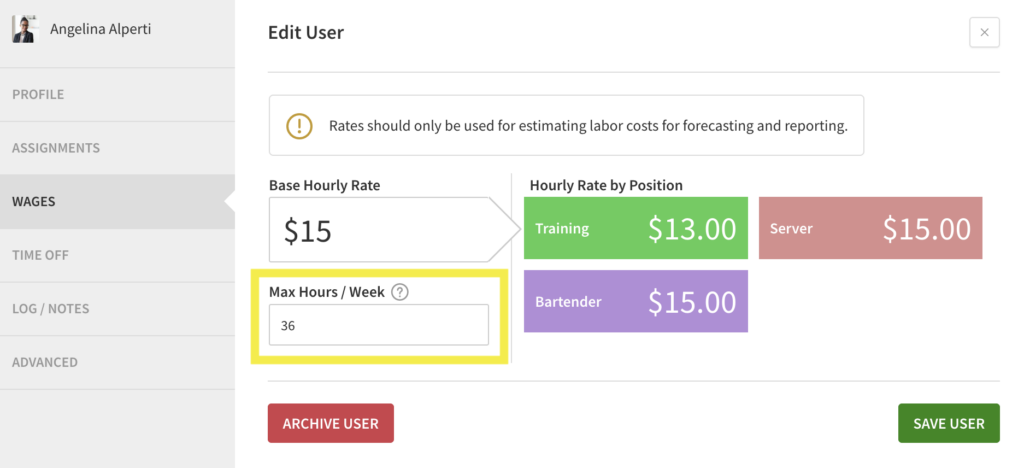The image size is (1024, 468).
Task: Click the warning icon in the rates notice
Action: [x=299, y=126]
